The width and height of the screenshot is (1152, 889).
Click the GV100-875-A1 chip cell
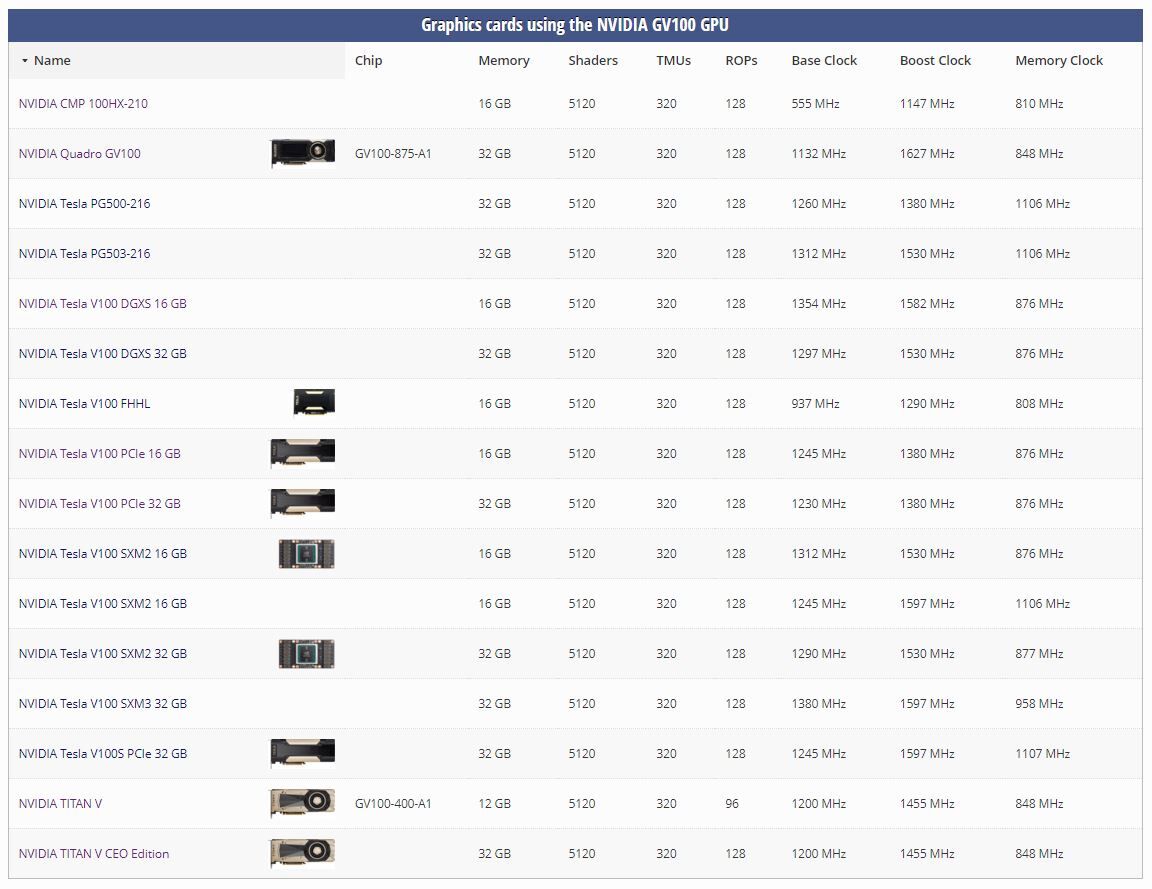pos(392,154)
